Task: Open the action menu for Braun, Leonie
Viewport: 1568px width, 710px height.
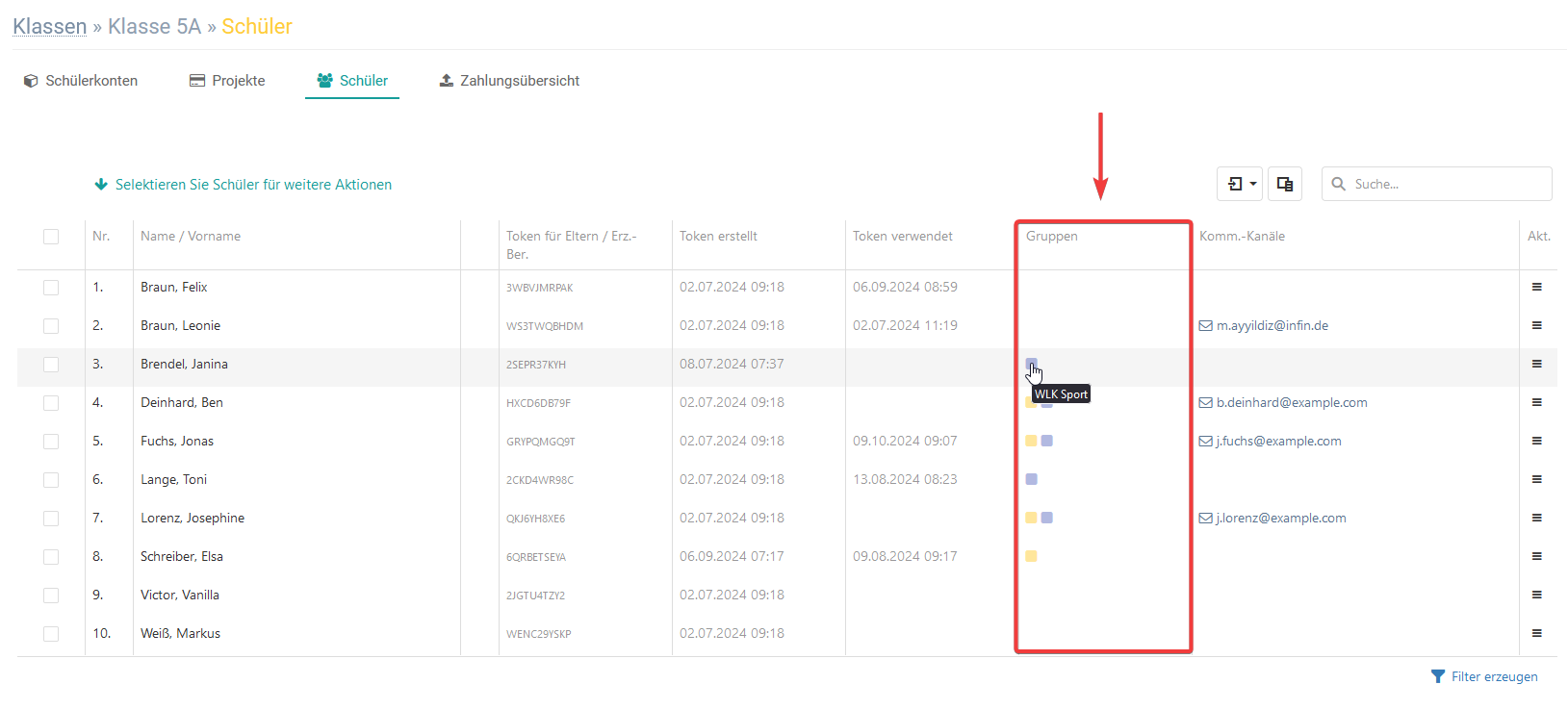Action: (1537, 325)
